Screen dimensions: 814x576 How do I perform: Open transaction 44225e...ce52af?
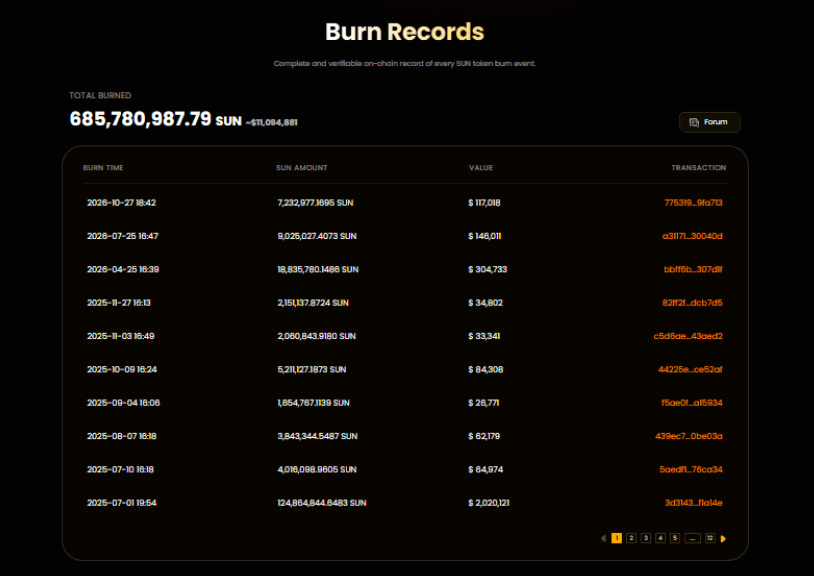tap(690, 369)
